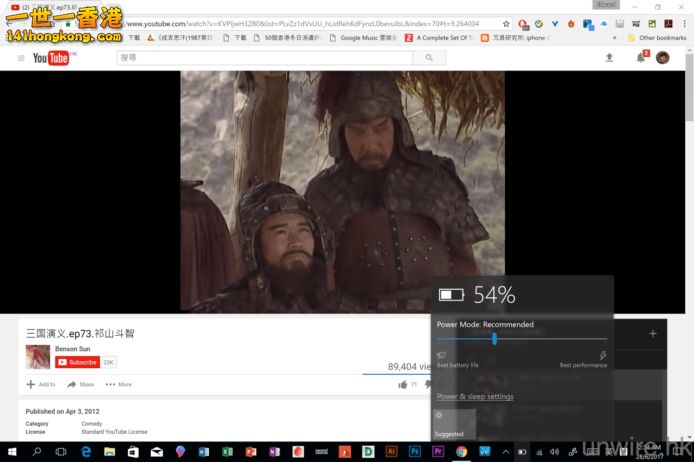Launch PowerPoint from the taskbar
Screen dimensions: 694x462
click(x=251, y=452)
